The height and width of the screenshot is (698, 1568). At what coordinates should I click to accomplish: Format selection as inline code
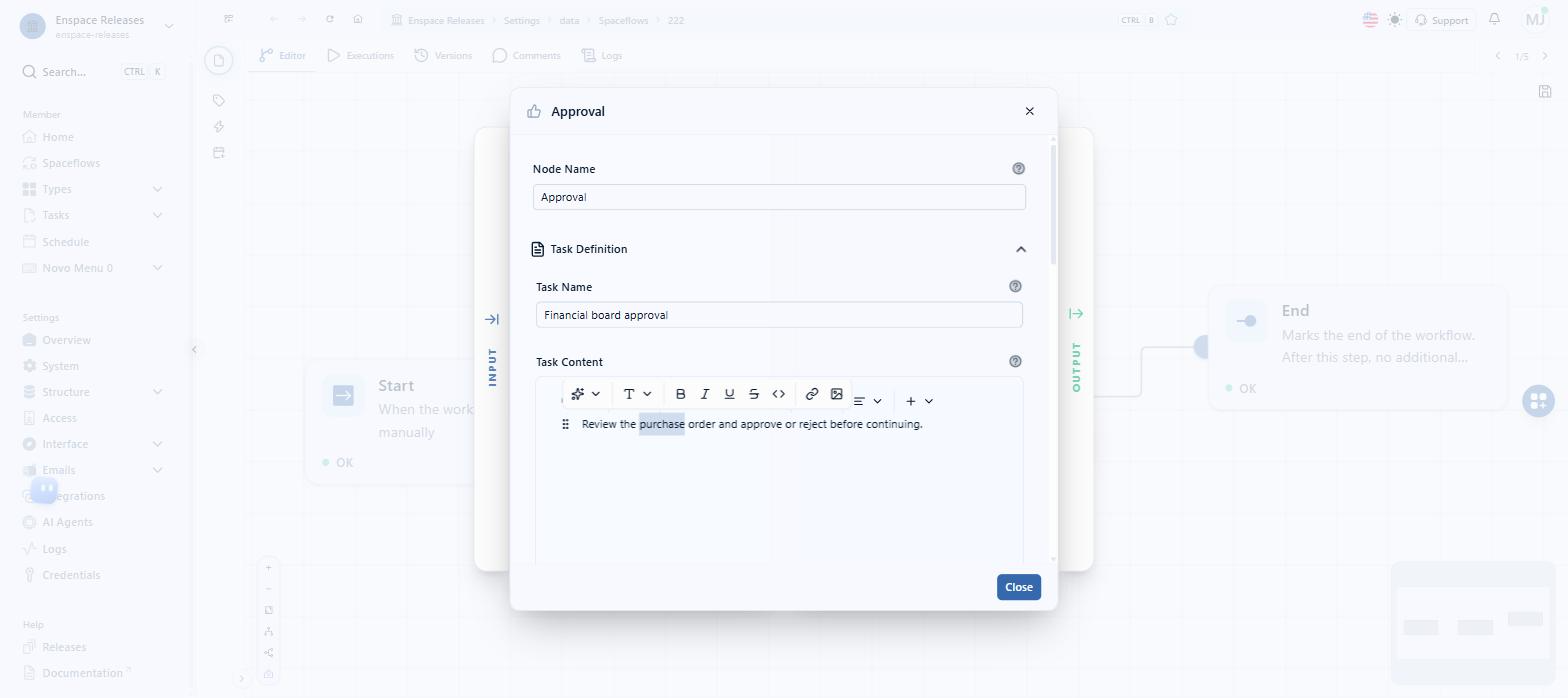coord(778,394)
